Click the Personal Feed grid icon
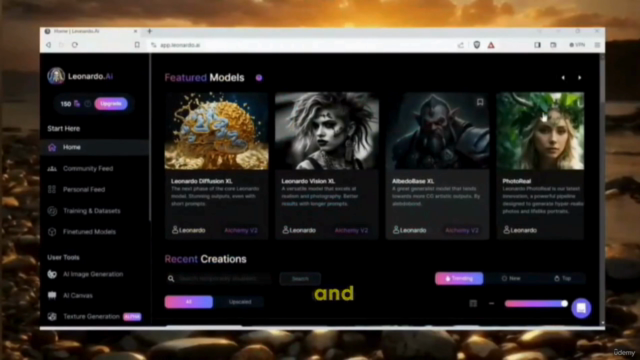Viewport: 640px width, 360px height. 52,189
